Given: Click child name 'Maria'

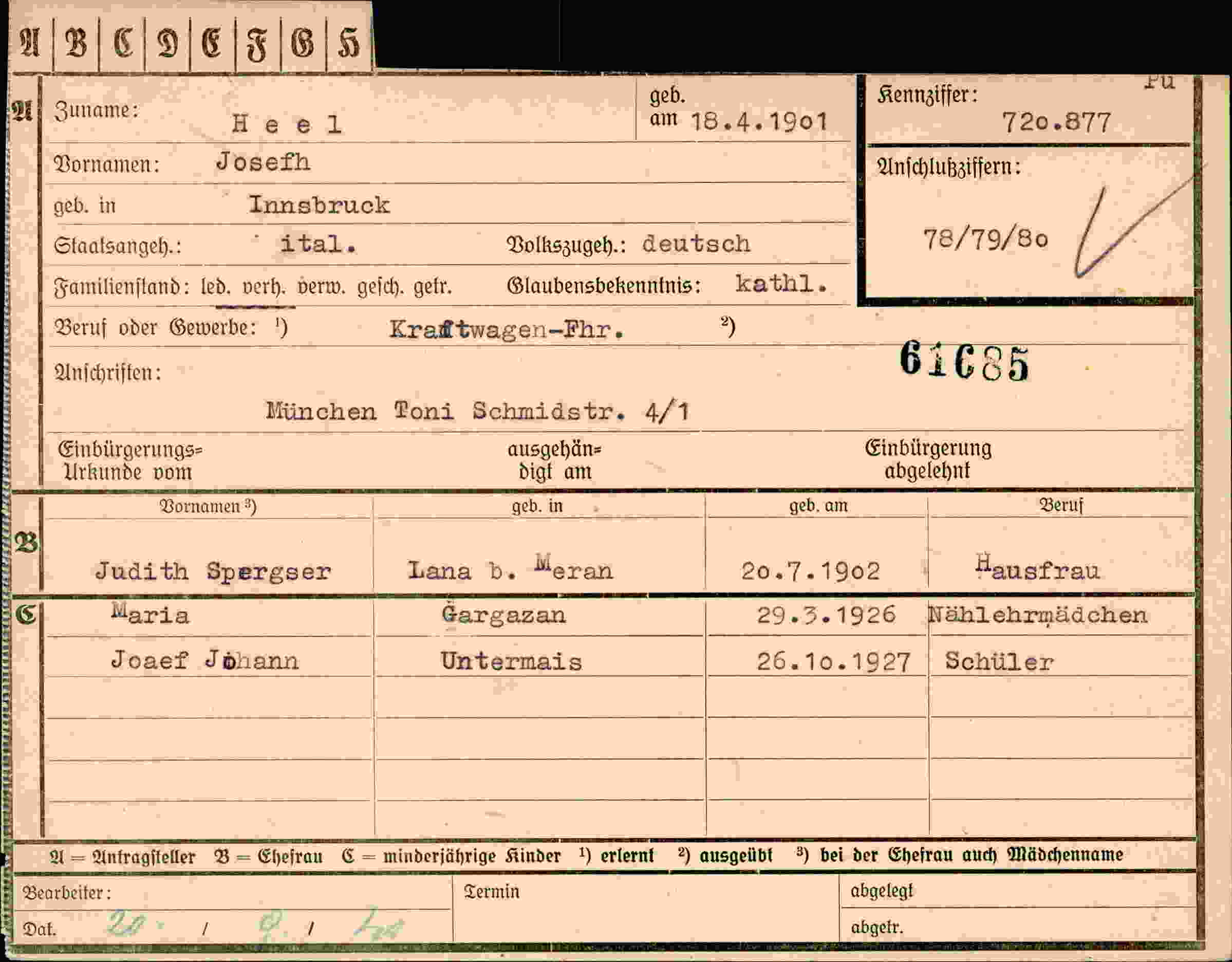Looking at the screenshot, I should [150, 613].
